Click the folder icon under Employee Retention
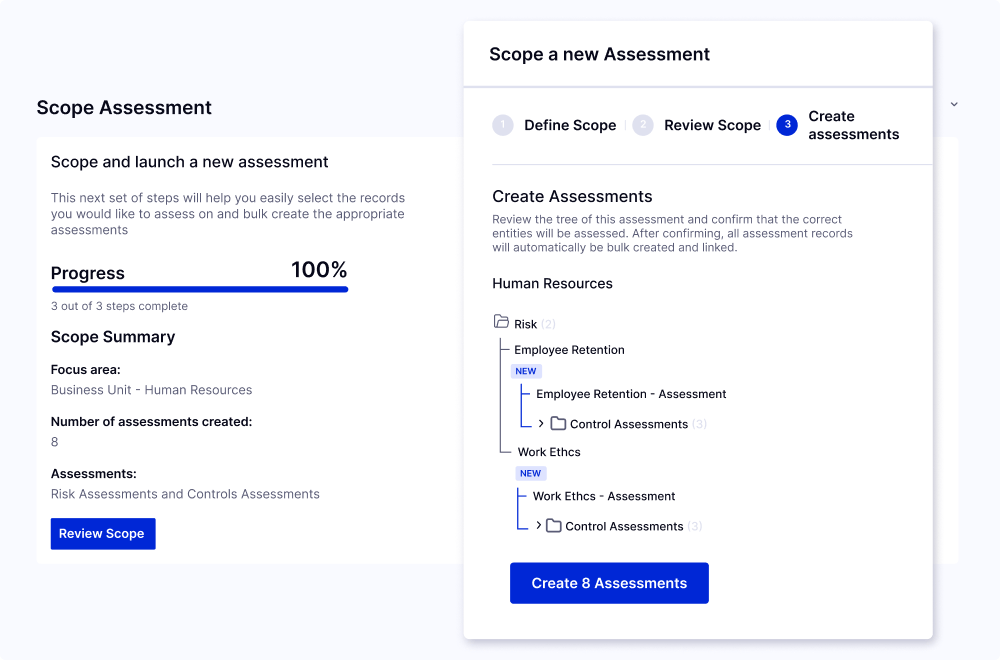Viewport: 1000px width, 660px height. pos(558,423)
